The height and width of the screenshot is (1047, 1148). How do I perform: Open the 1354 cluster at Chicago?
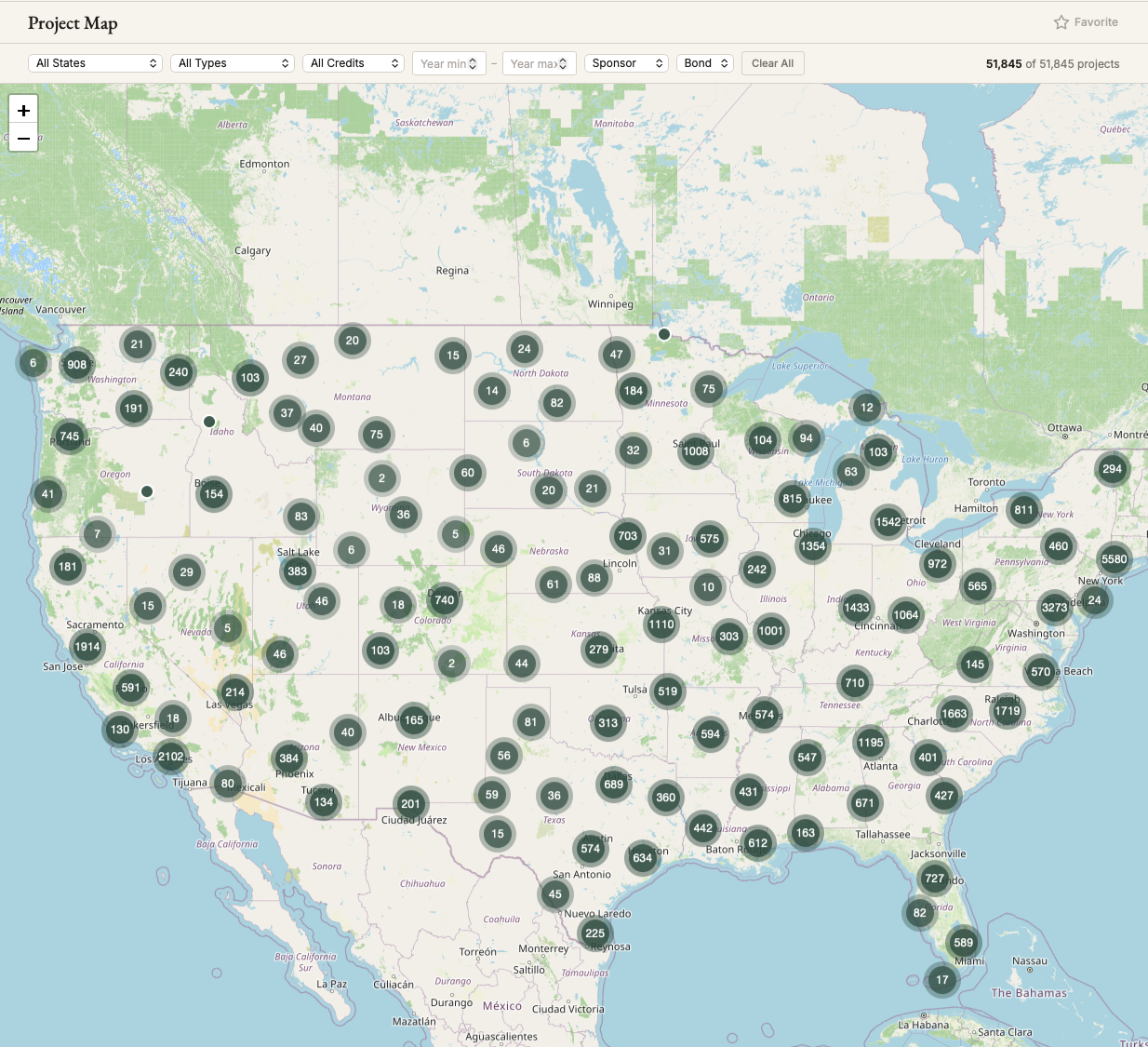813,546
